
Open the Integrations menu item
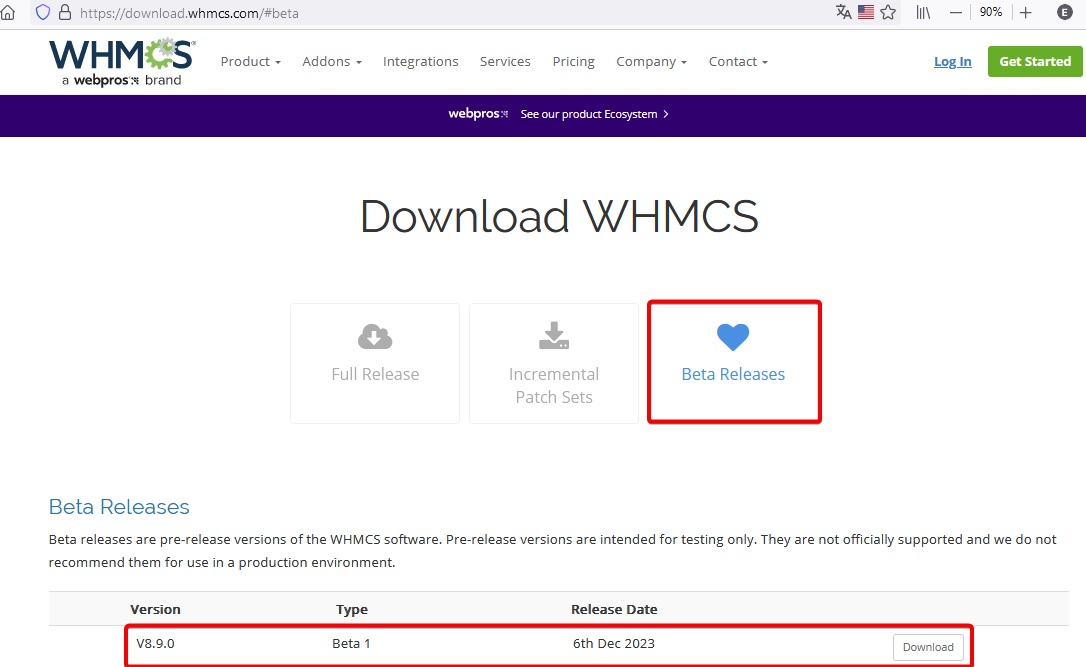[x=420, y=62]
